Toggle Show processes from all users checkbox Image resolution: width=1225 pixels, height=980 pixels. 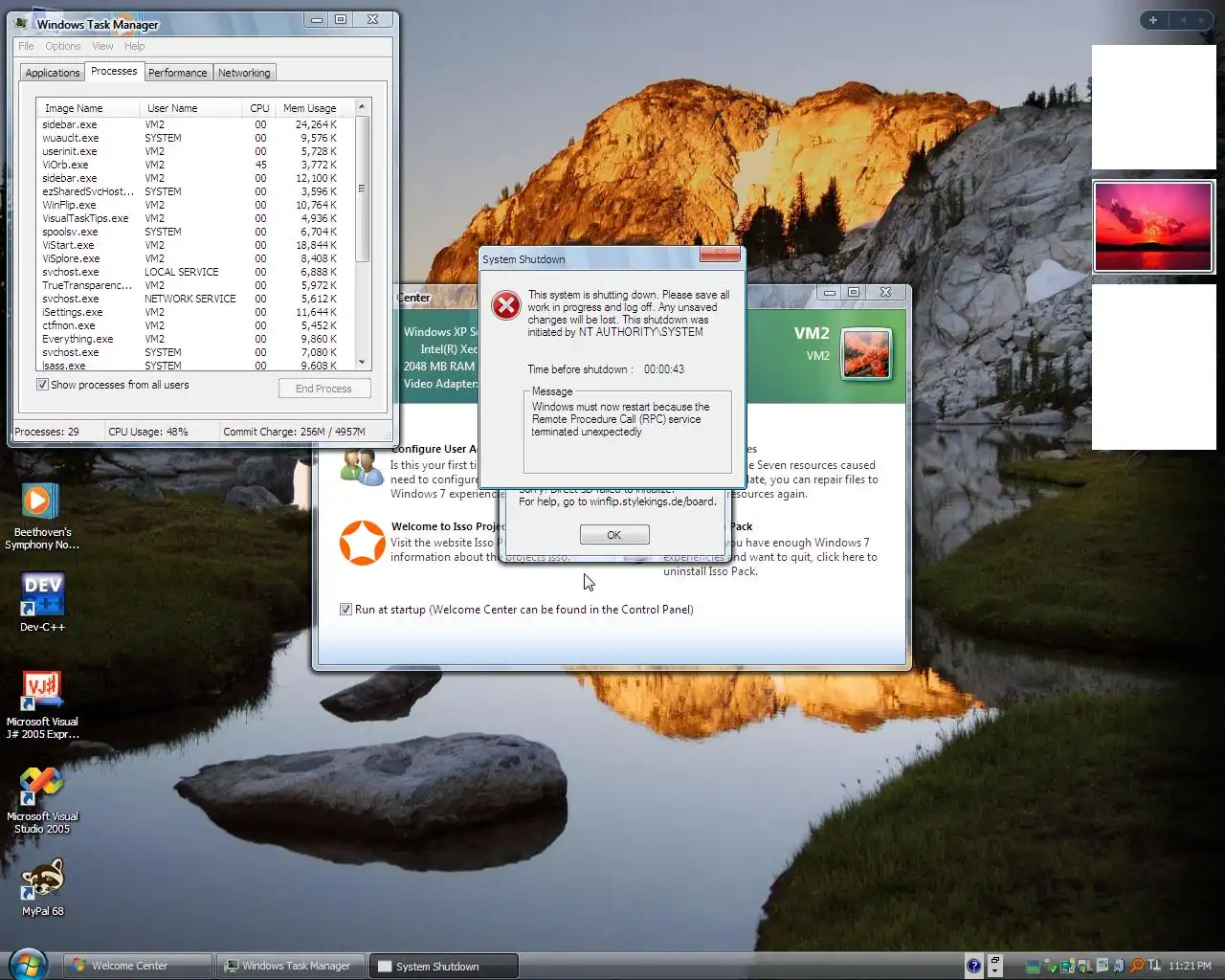tap(42, 385)
